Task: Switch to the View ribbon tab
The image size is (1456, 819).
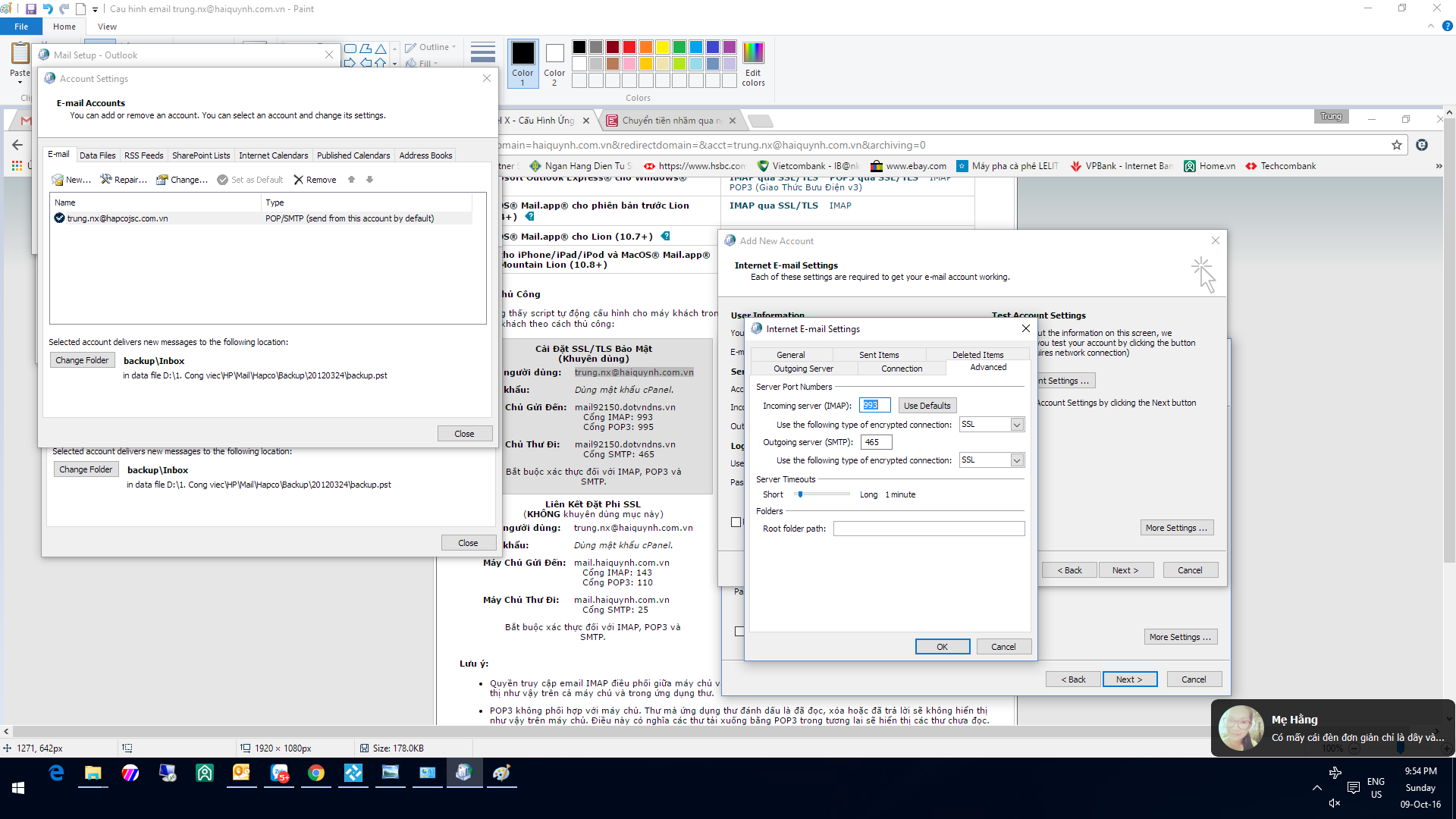Action: tap(107, 27)
